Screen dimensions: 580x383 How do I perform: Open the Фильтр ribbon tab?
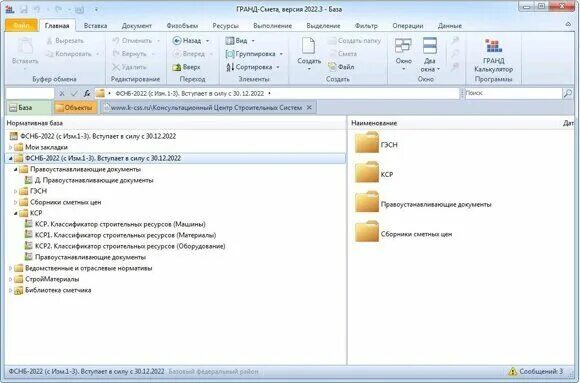[x=366, y=26]
